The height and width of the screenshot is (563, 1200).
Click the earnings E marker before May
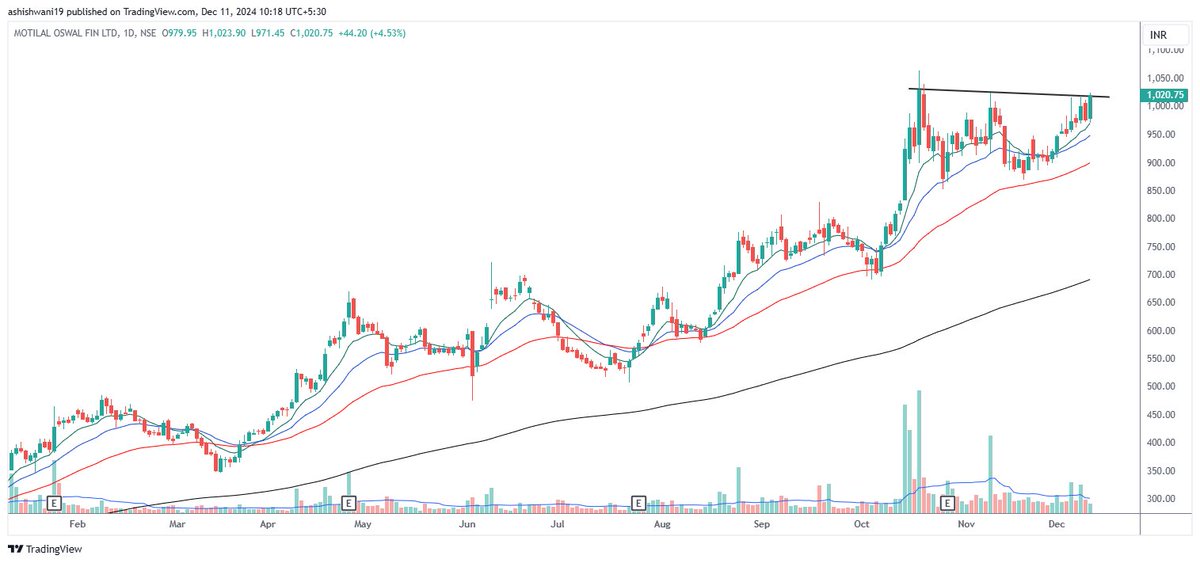click(x=349, y=502)
